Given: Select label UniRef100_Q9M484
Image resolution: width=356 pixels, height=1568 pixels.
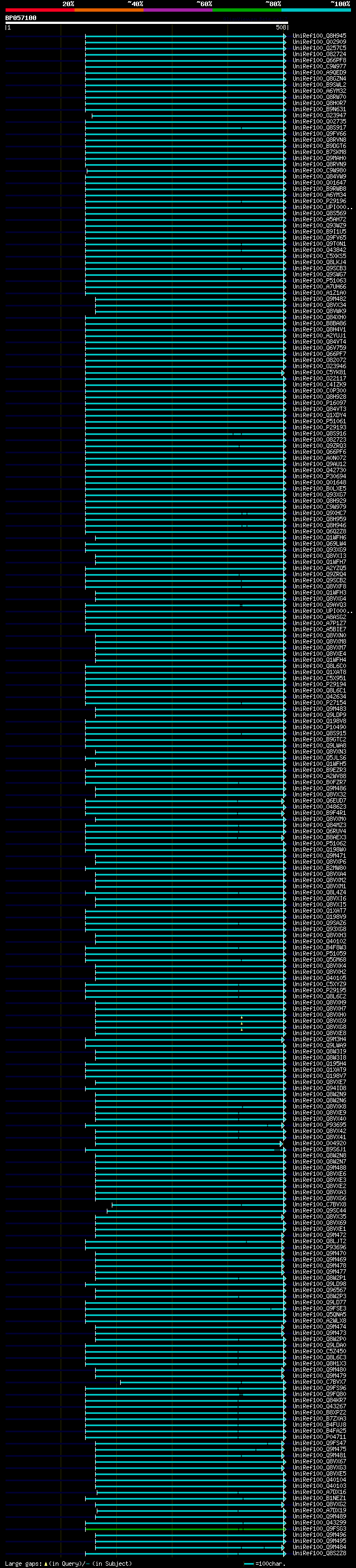Looking at the screenshot, I should point(319,1547).
